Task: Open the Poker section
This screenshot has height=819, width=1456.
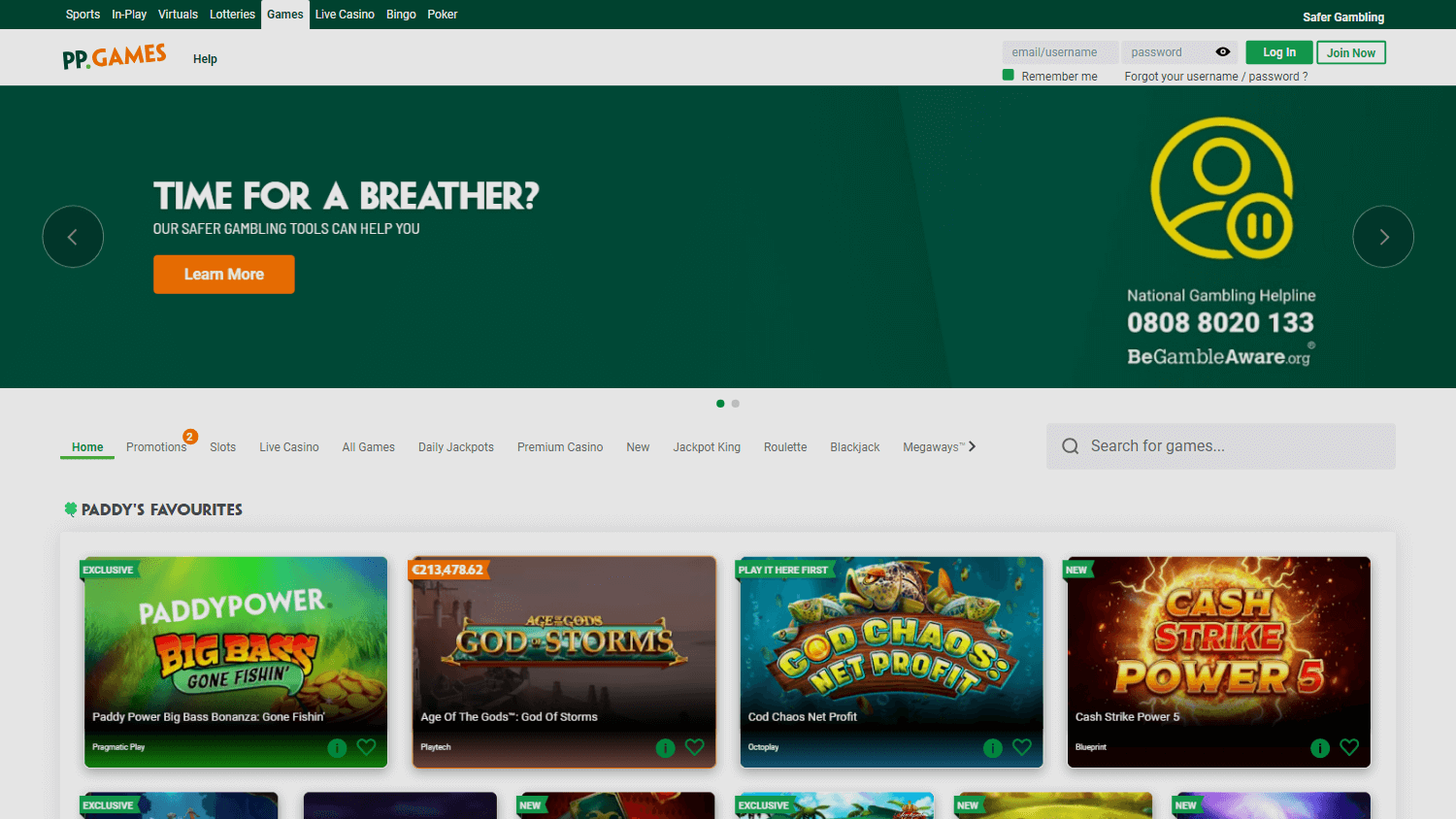Action: (443, 15)
